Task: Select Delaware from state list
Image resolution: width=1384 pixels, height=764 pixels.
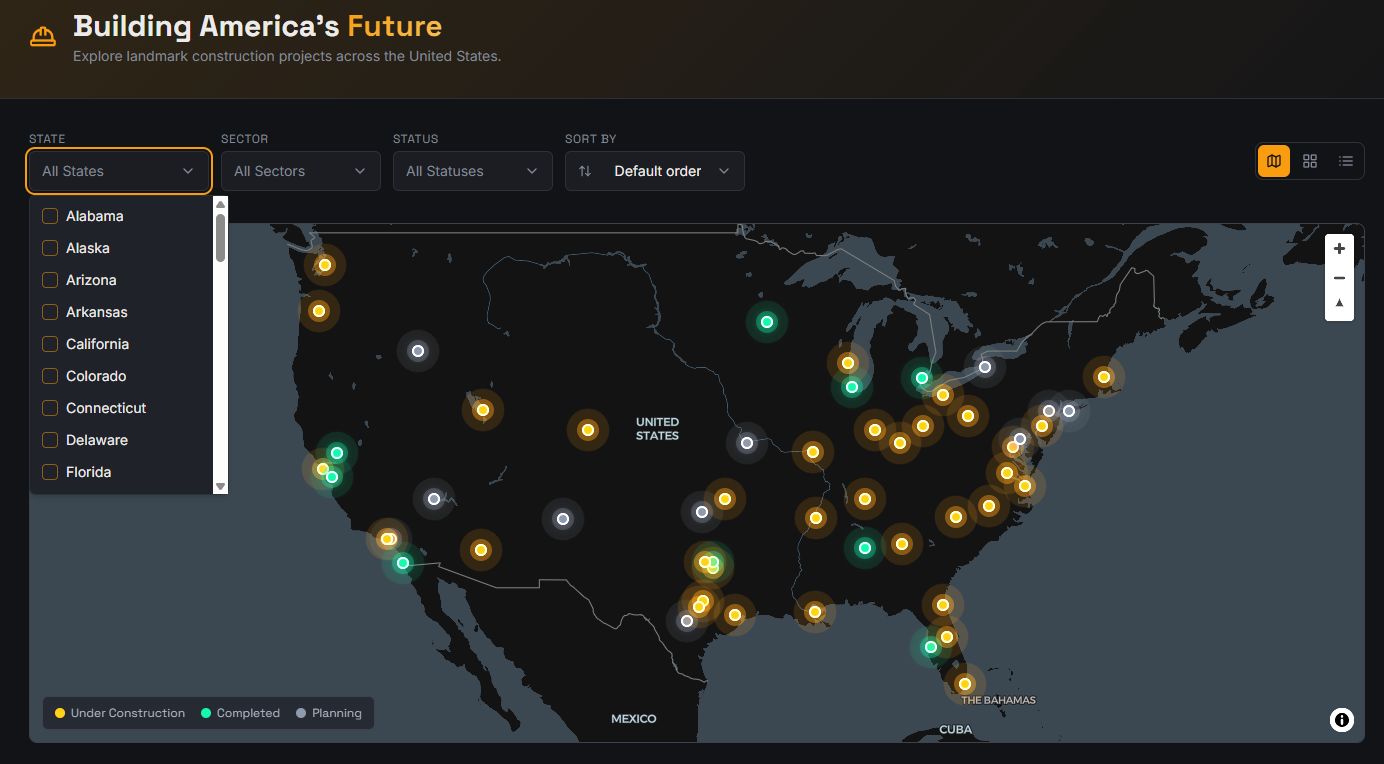Action: [96, 440]
